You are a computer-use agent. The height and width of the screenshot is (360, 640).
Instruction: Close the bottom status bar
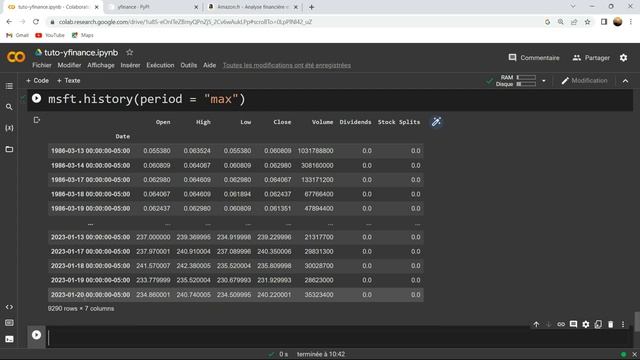tap(634, 354)
